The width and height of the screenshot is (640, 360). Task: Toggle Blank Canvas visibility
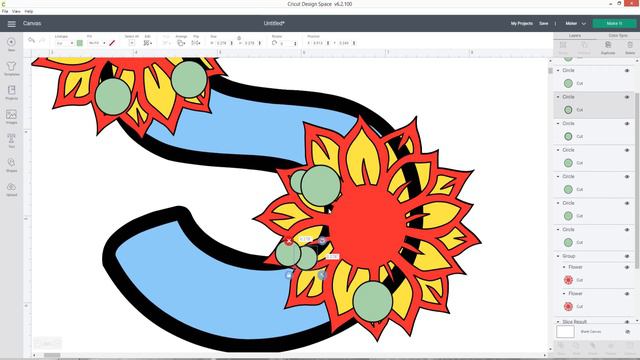tap(627, 332)
